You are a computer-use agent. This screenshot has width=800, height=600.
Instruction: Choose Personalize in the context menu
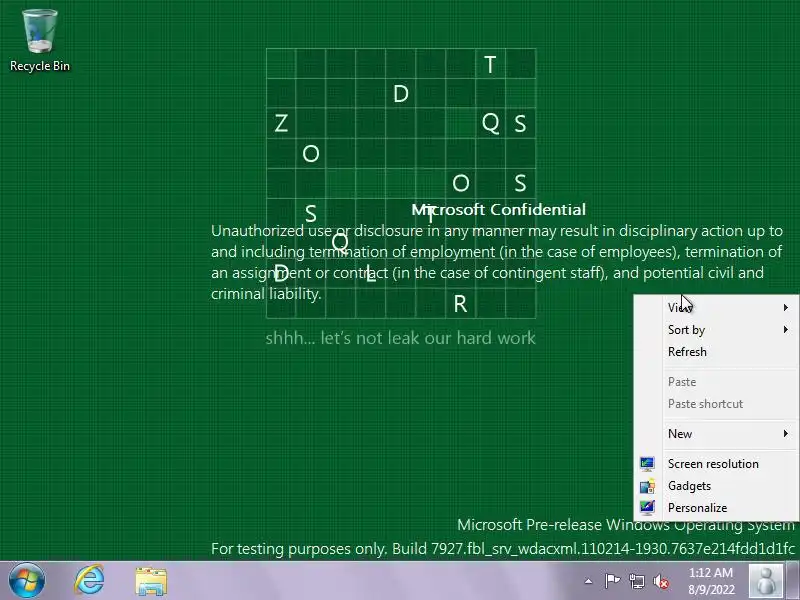(716, 508)
